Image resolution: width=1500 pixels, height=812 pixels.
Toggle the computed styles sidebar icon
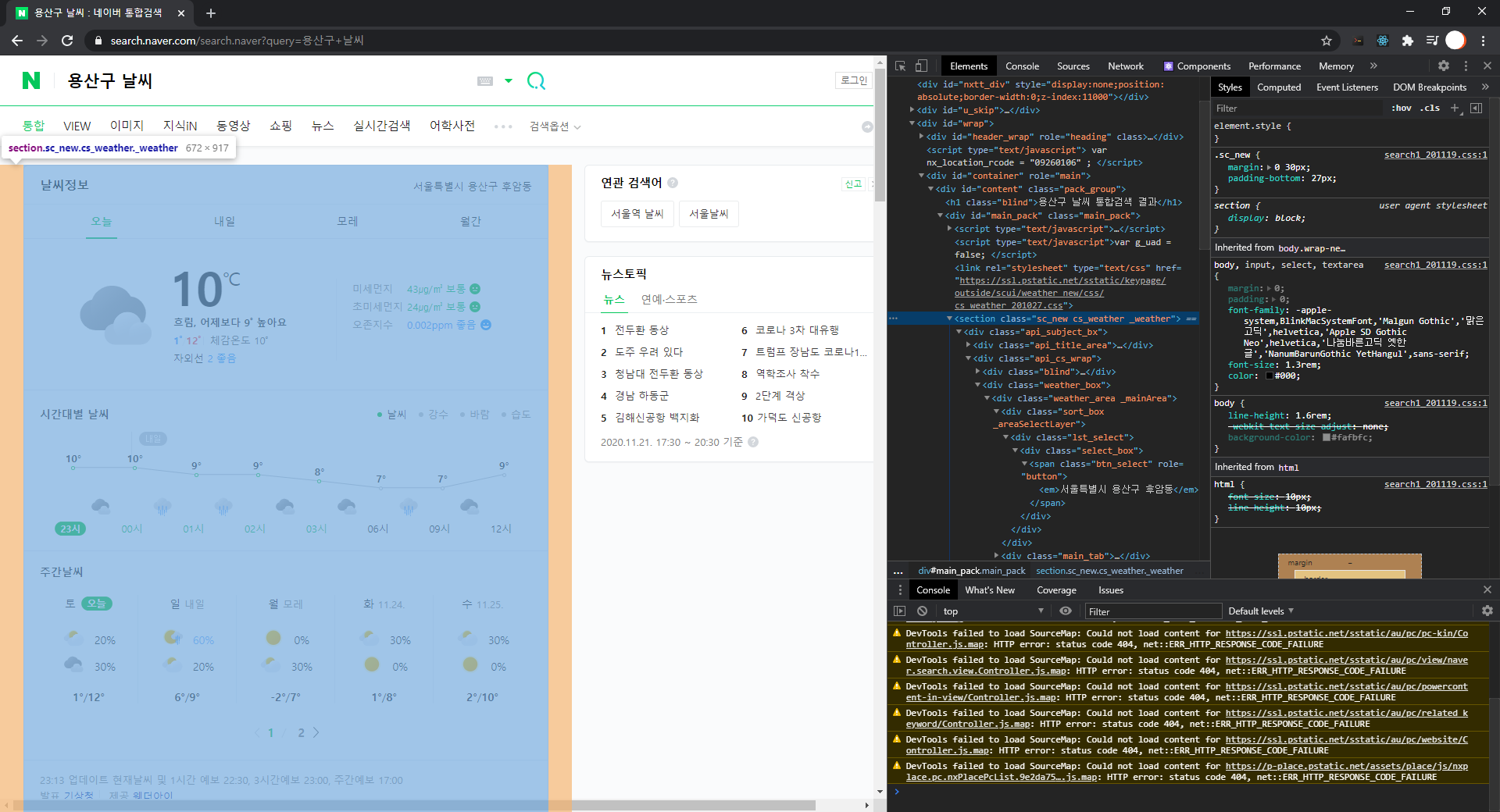click(x=1476, y=109)
